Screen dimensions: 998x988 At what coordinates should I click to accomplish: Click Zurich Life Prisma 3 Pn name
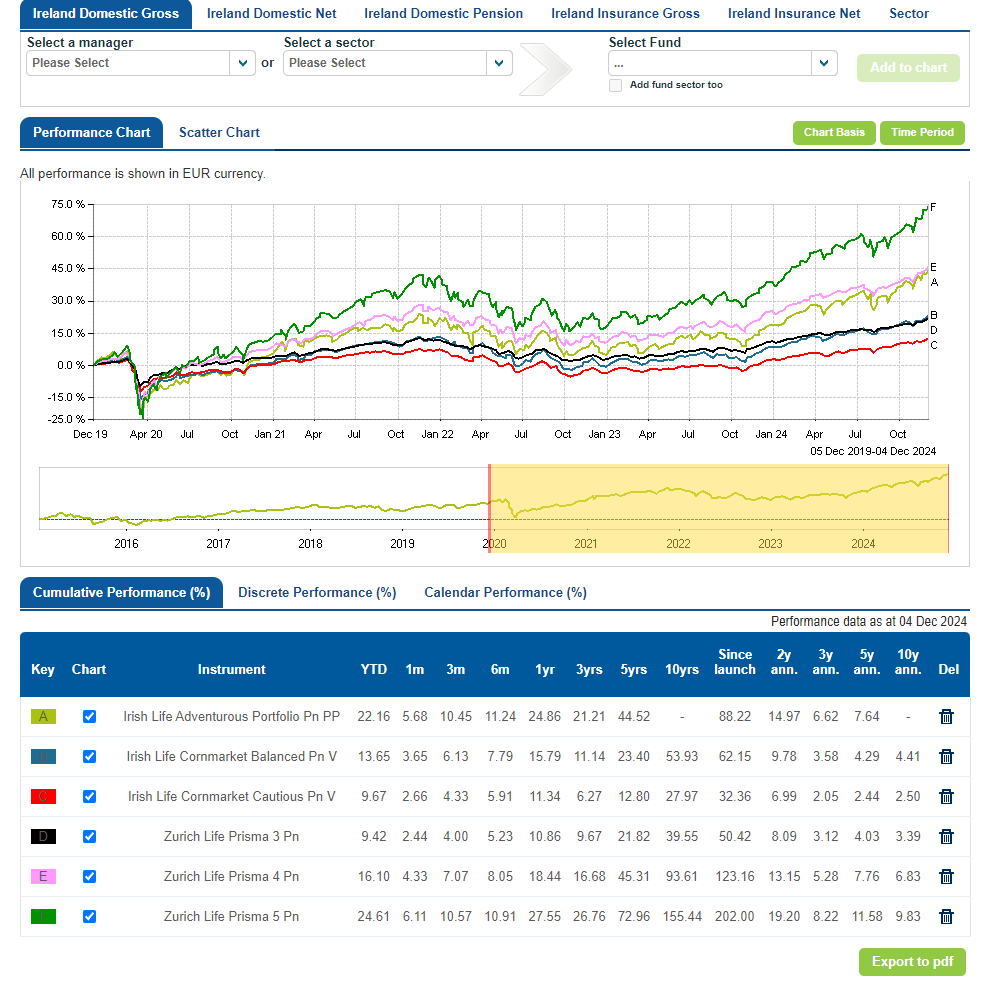click(x=232, y=836)
